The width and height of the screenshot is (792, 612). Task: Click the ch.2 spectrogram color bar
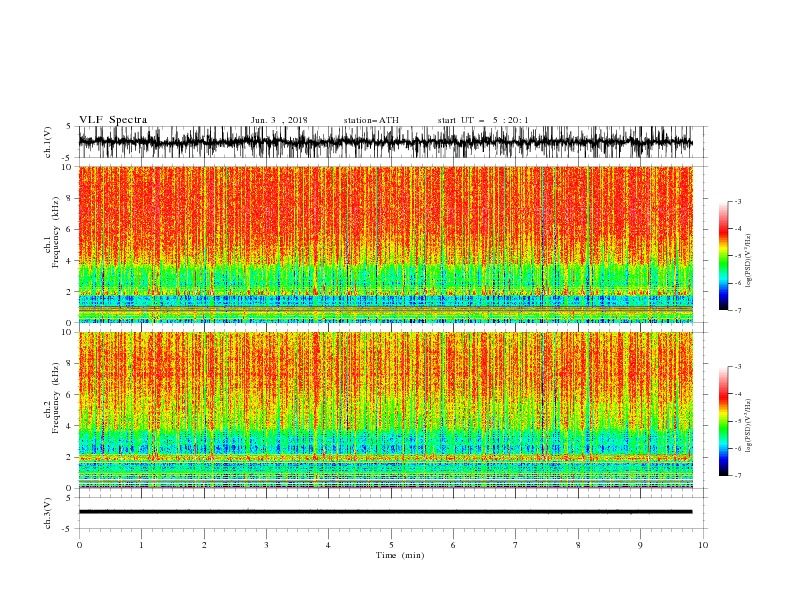click(723, 421)
